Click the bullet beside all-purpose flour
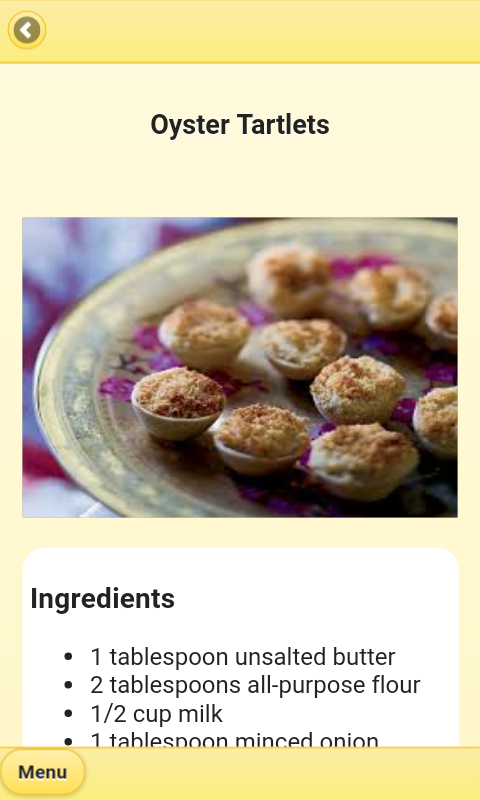This screenshot has height=800, width=480. [69, 685]
